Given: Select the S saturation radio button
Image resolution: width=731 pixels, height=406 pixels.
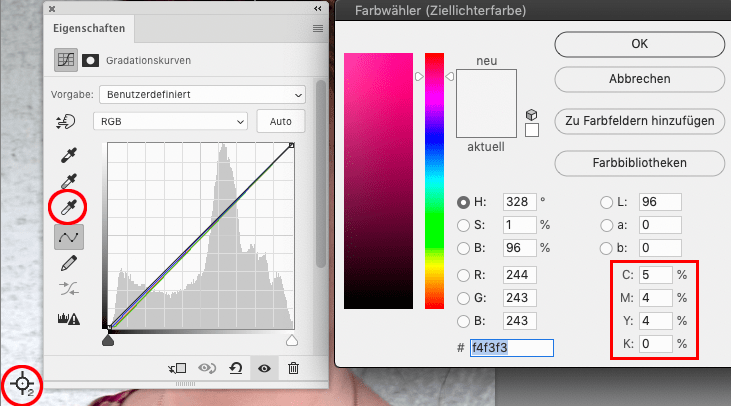Looking at the screenshot, I should click(x=464, y=224).
